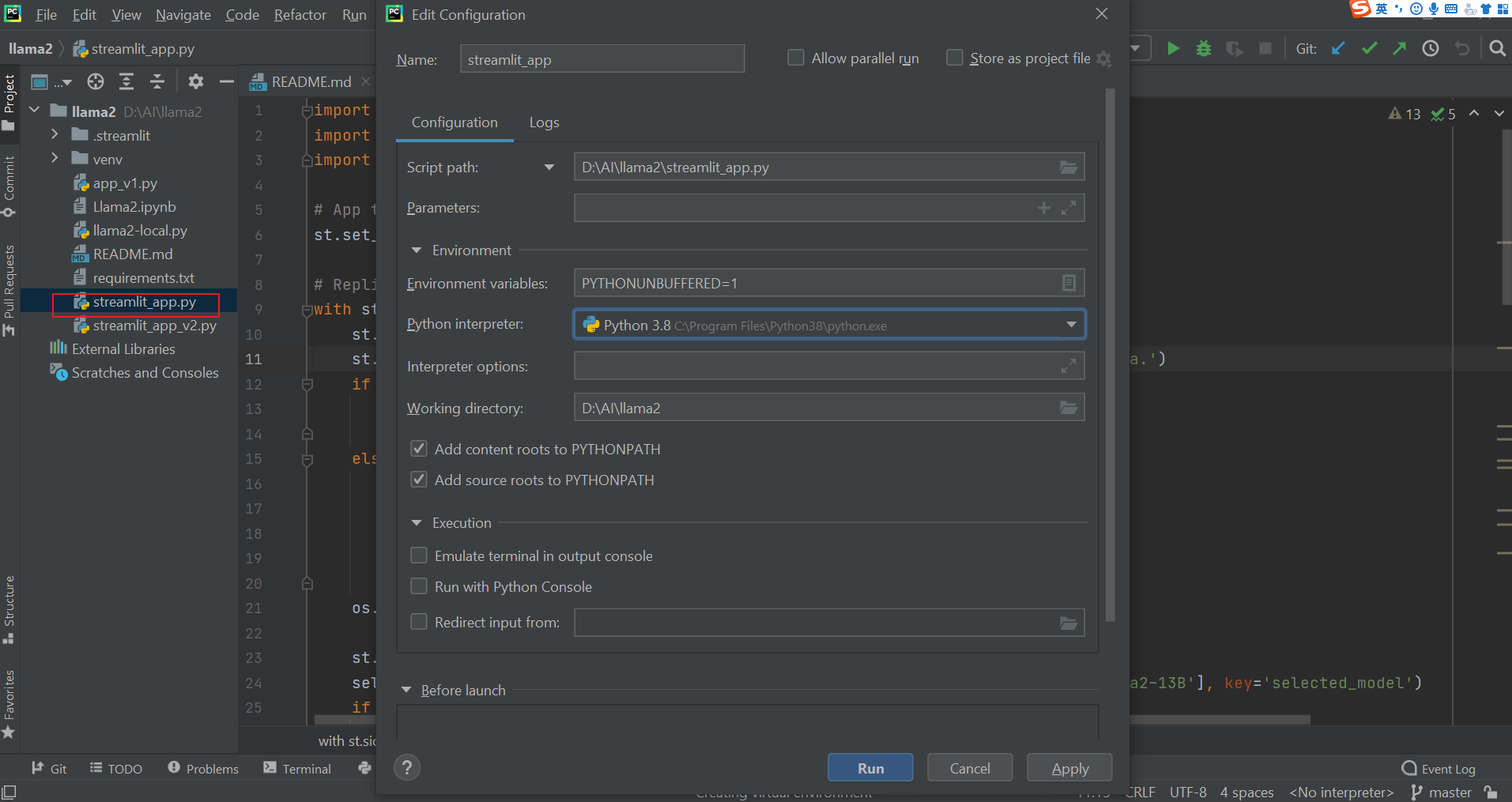Image resolution: width=1512 pixels, height=802 pixels.
Task: Open the Python interpreter dropdown
Action: pos(1071,325)
